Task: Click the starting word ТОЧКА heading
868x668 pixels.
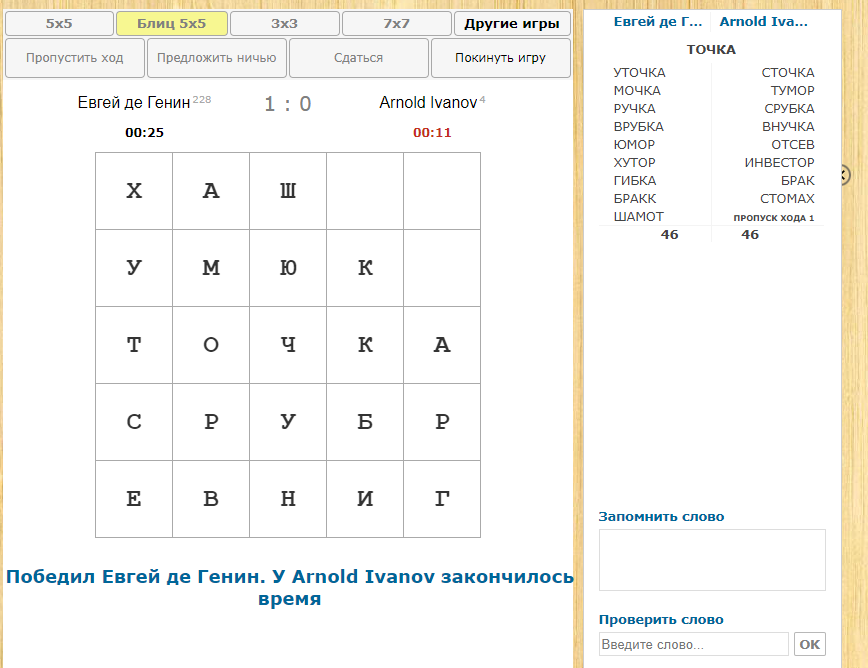Action: click(711, 50)
